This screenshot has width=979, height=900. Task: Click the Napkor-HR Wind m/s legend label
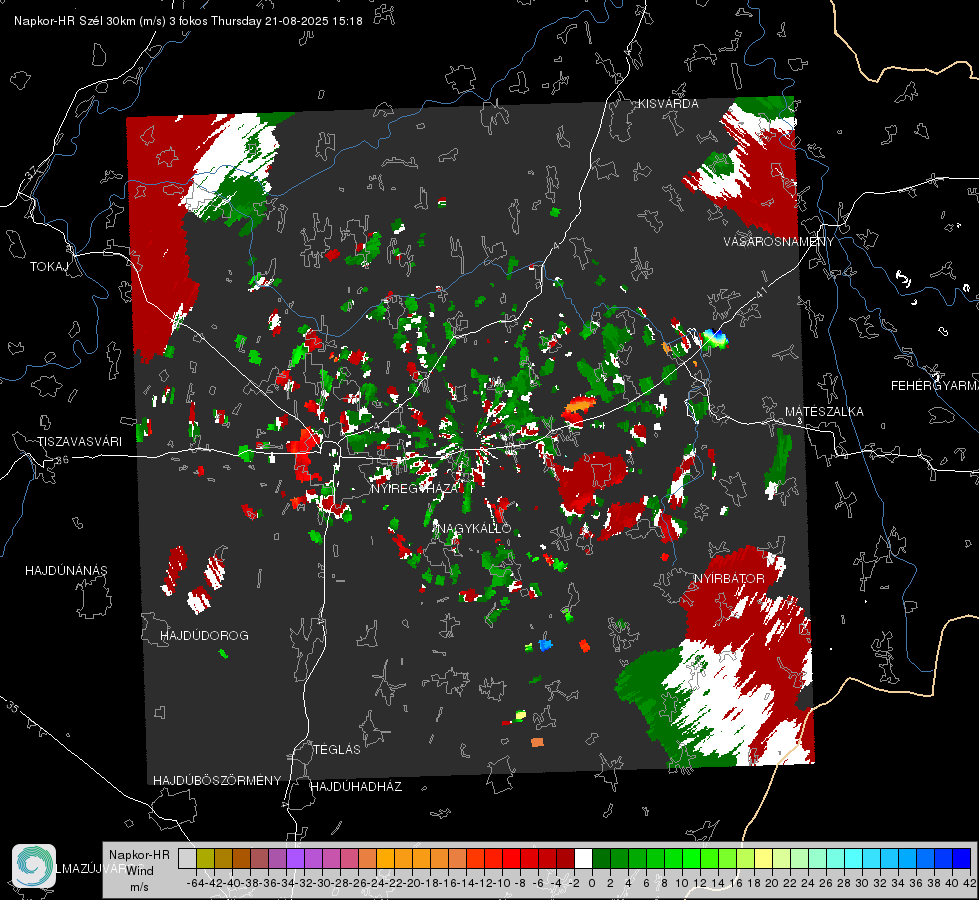[139, 870]
